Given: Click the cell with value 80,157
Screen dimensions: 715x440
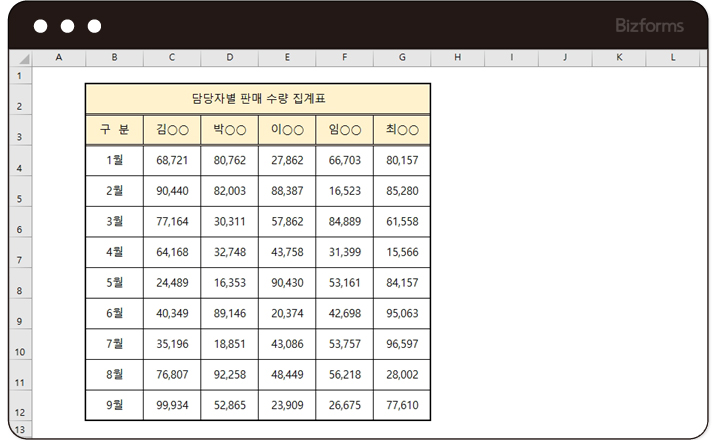Looking at the screenshot, I should point(402,160).
